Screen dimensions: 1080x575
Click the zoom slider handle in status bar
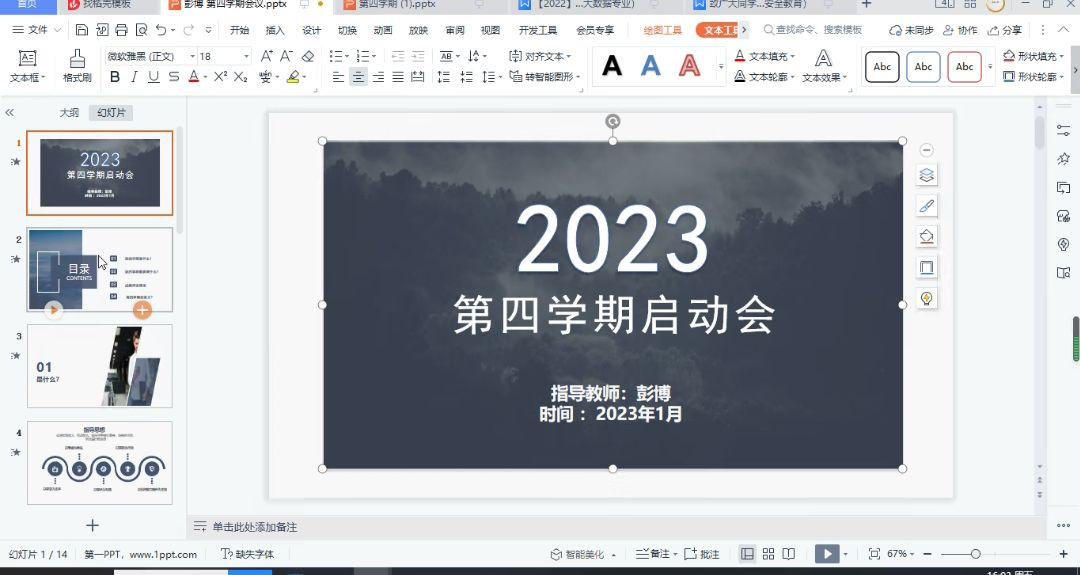click(x=975, y=554)
